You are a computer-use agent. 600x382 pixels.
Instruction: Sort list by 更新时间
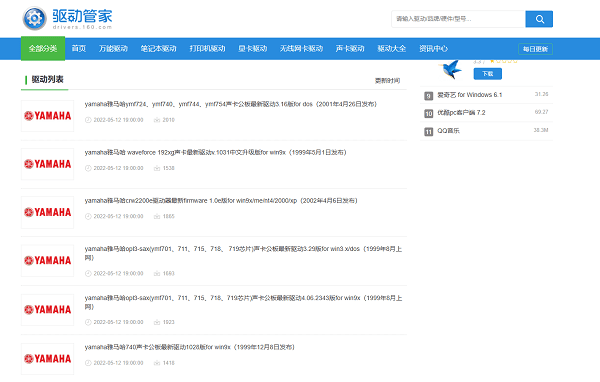[387, 80]
